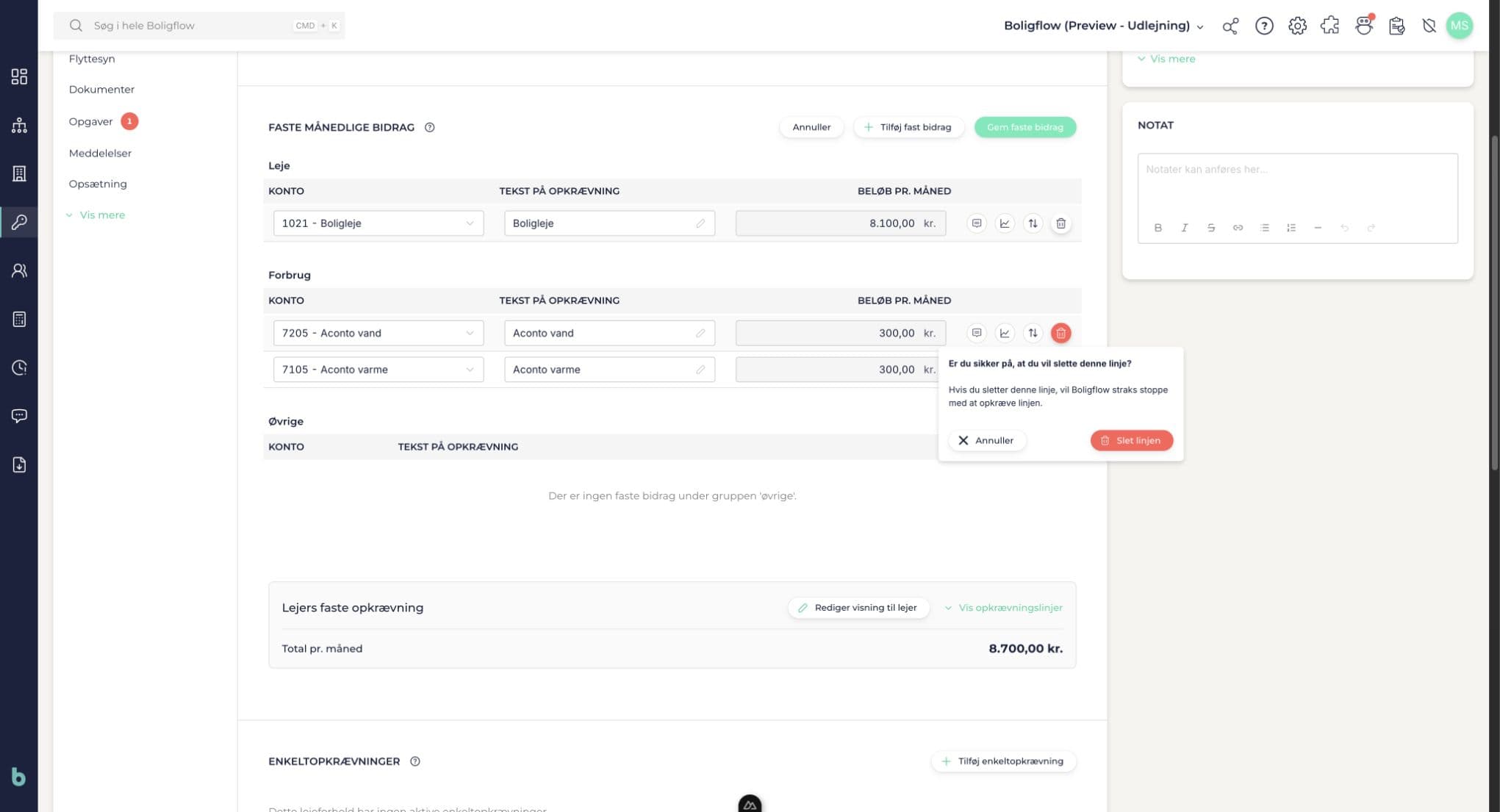The width and height of the screenshot is (1500, 812).
Task: Open the 7105 - Aconto varme account dropdown
Action: pyautogui.click(x=378, y=370)
